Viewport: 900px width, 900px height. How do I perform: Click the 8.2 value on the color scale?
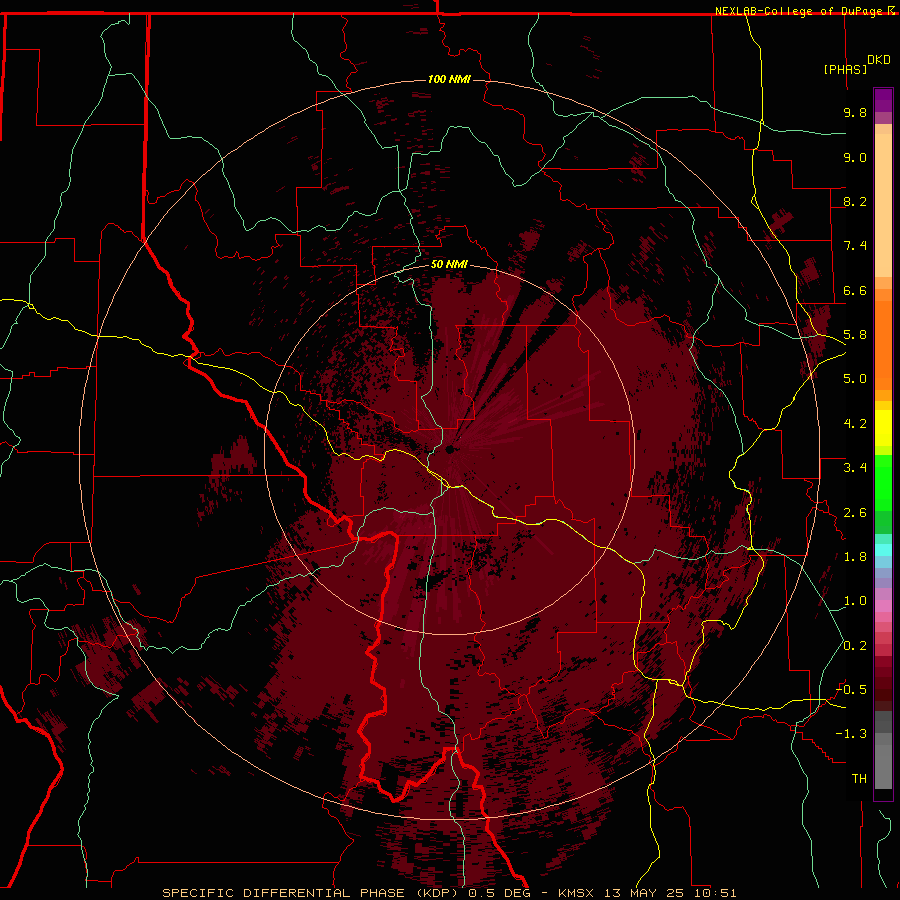(x=855, y=201)
